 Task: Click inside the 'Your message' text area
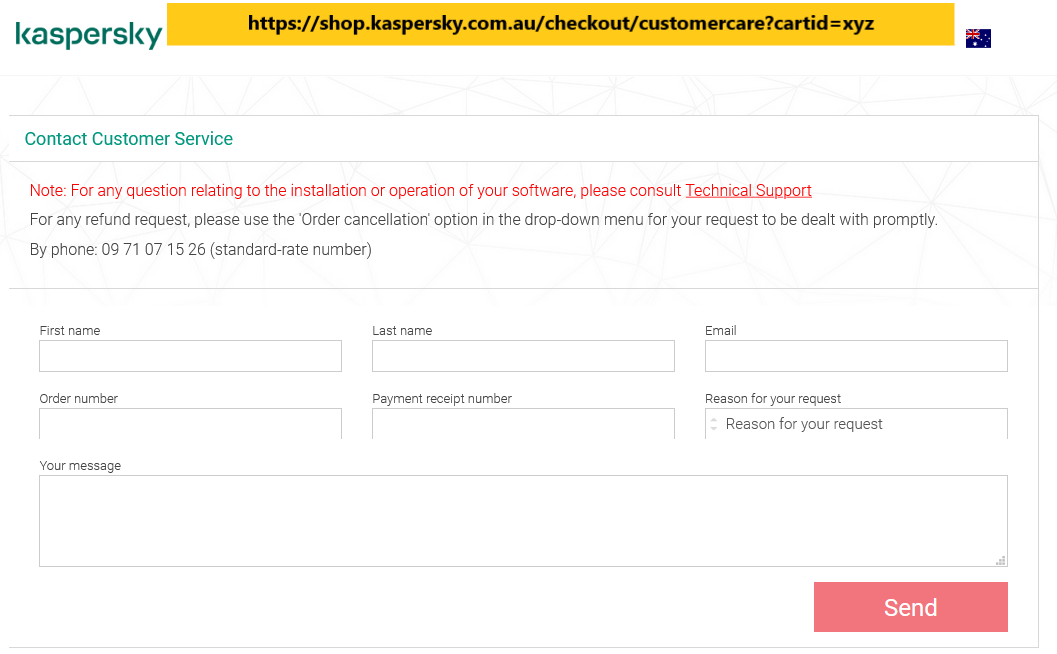click(523, 520)
